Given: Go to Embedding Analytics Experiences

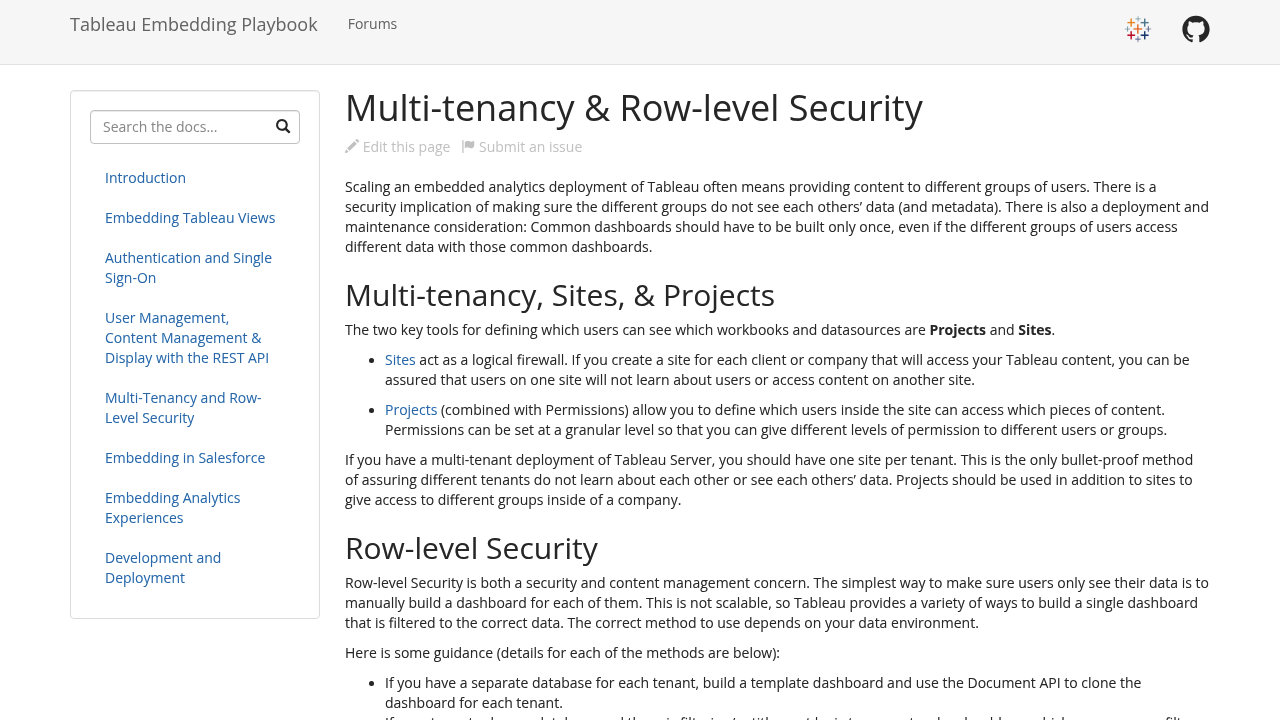Looking at the screenshot, I should tap(173, 508).
